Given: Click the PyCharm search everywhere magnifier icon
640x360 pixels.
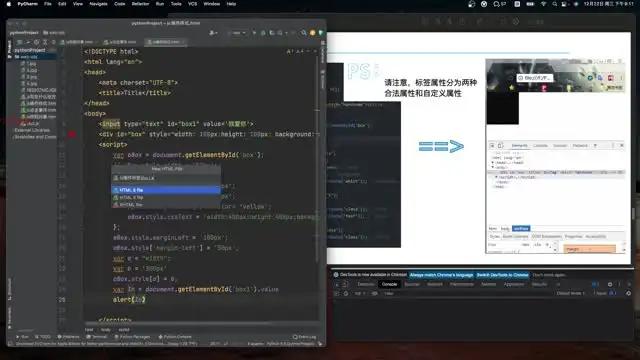Looking at the screenshot, I should point(304,33).
